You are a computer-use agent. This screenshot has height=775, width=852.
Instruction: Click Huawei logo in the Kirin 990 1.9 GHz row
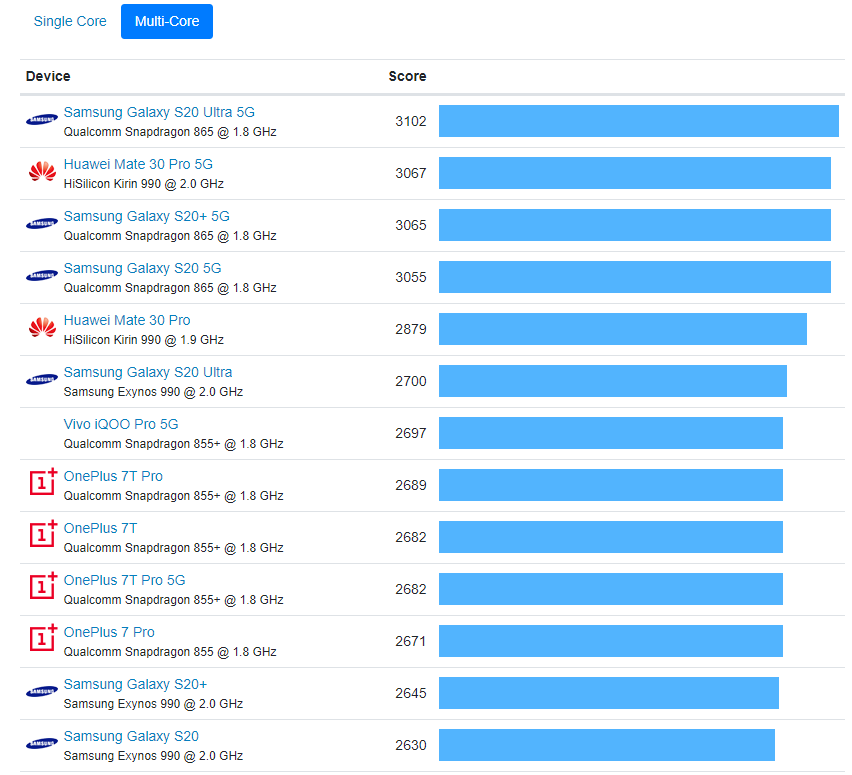coord(42,327)
